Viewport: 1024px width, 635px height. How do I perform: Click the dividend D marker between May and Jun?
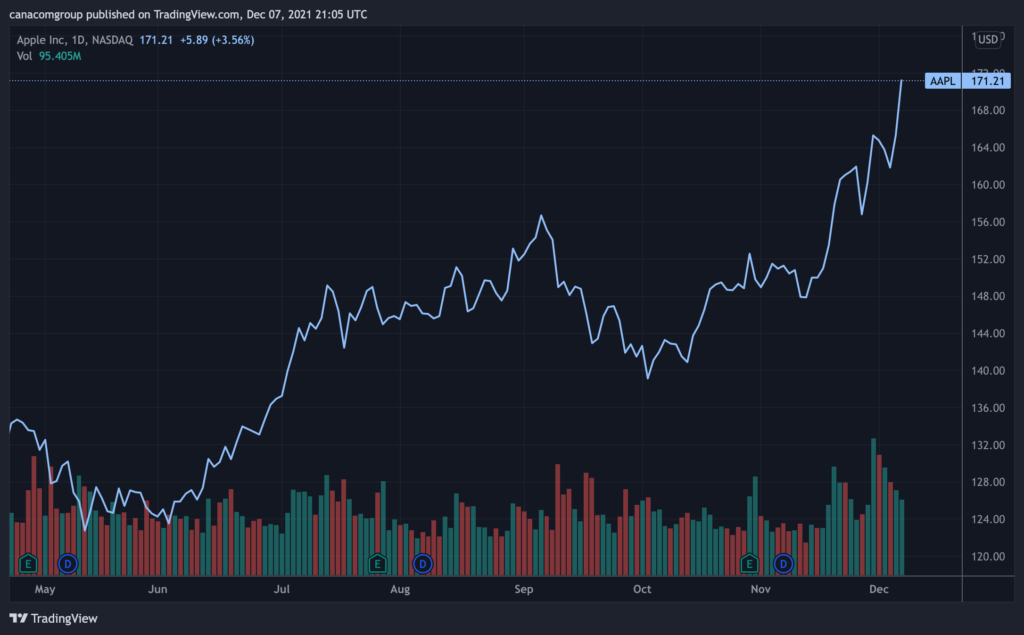coord(68,563)
